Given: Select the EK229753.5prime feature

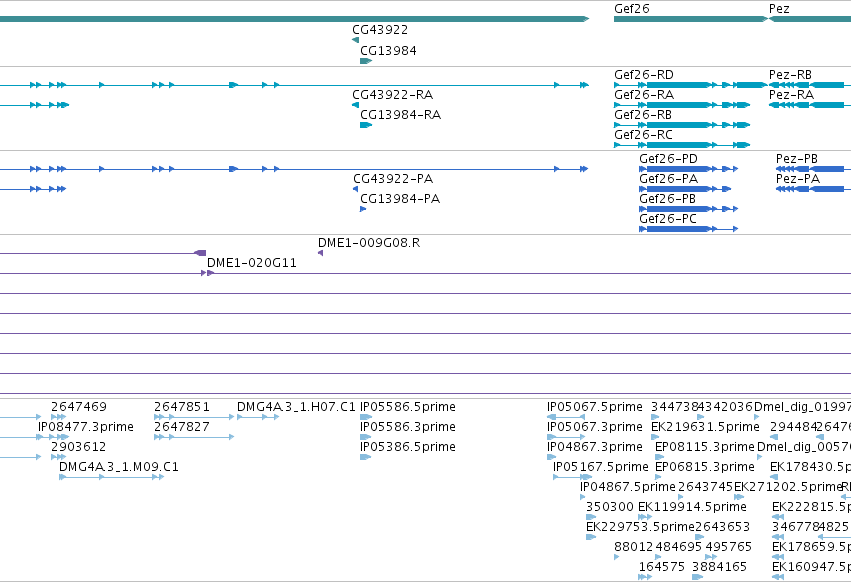Looking at the screenshot, I should click(x=590, y=537).
